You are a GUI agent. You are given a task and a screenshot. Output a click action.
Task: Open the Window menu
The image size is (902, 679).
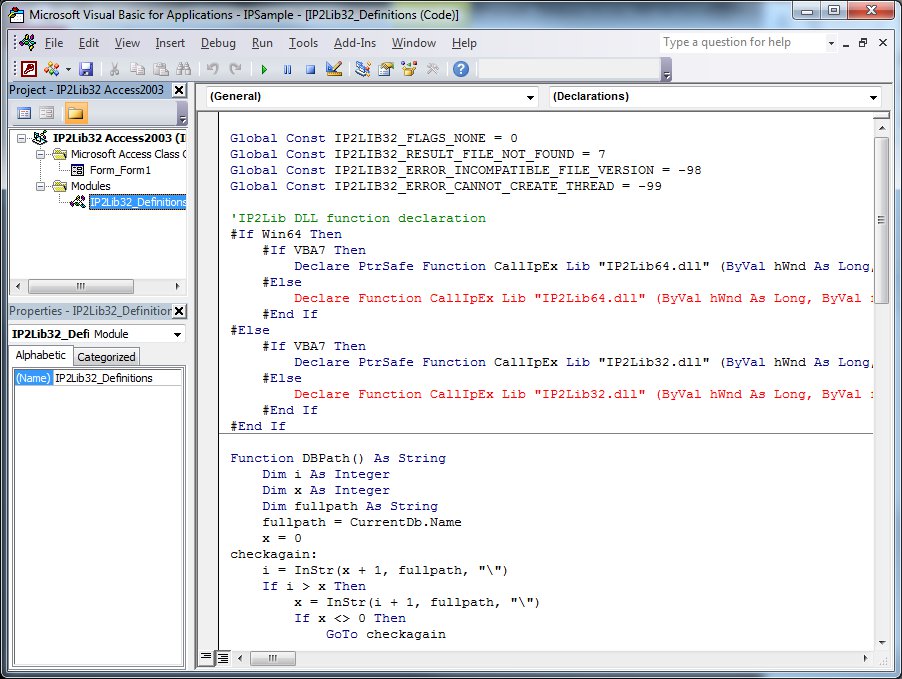(x=414, y=43)
